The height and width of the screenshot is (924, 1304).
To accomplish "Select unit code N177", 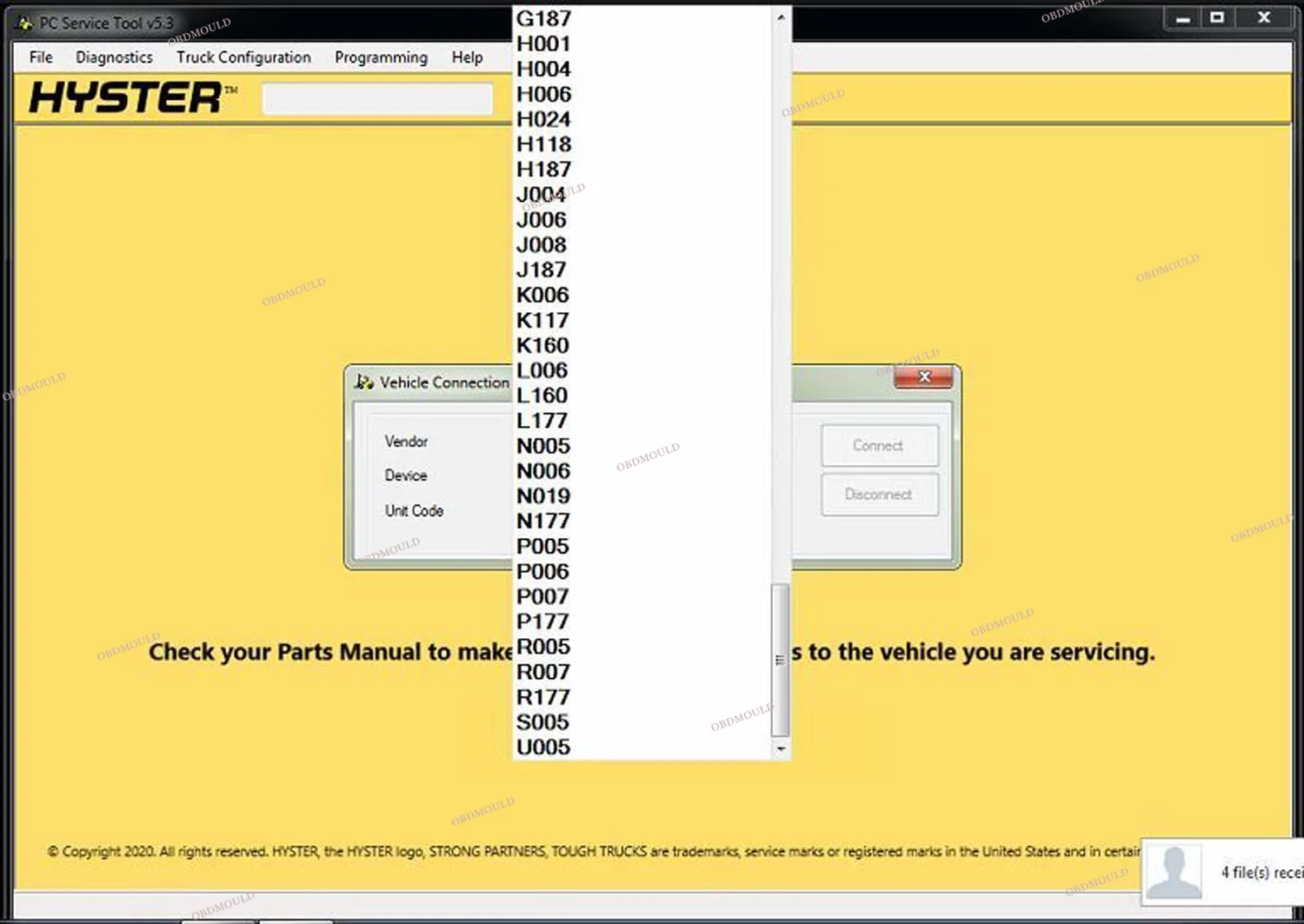I will pyautogui.click(x=642, y=522).
